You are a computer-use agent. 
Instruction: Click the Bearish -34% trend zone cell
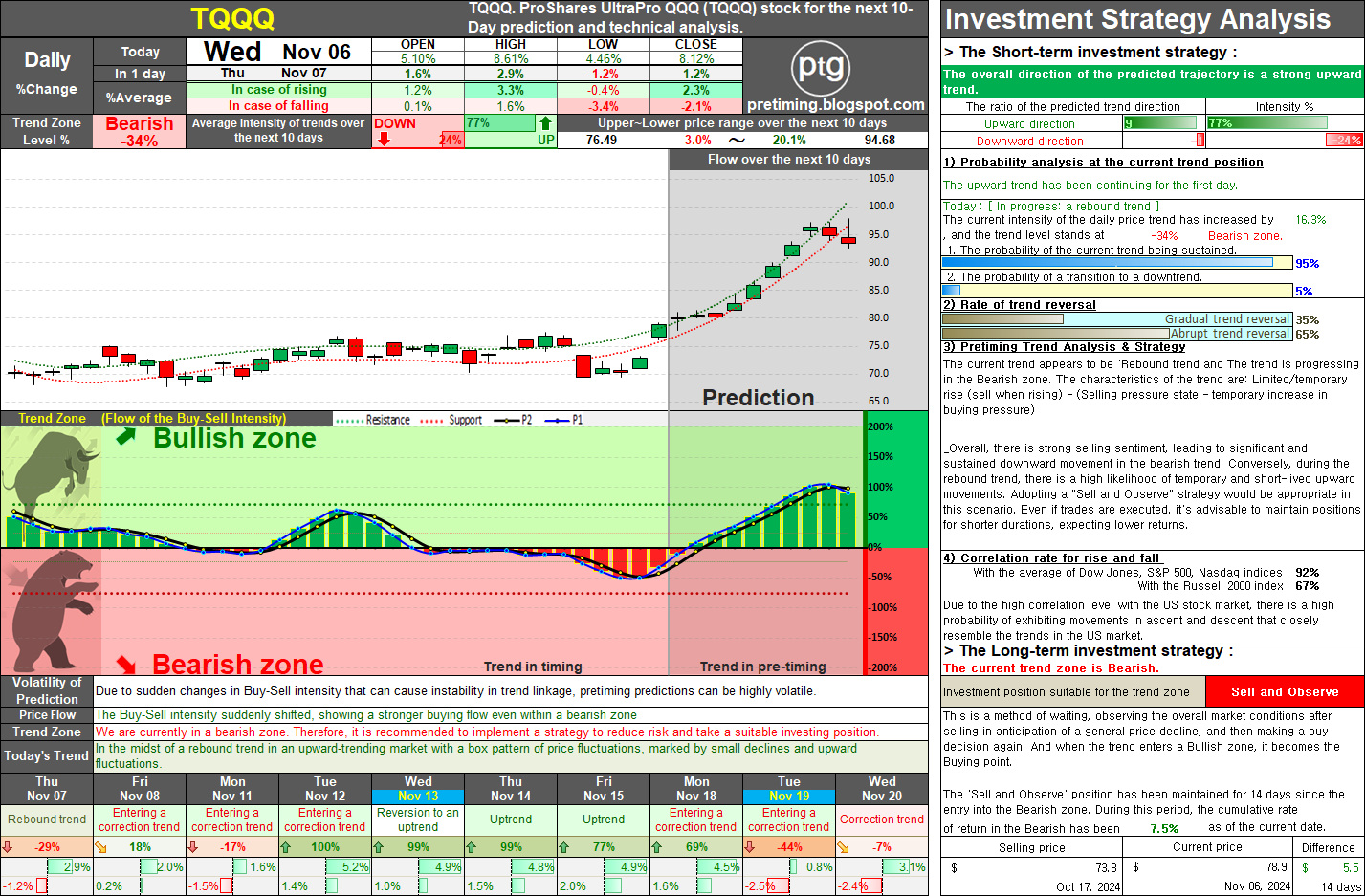[140, 131]
